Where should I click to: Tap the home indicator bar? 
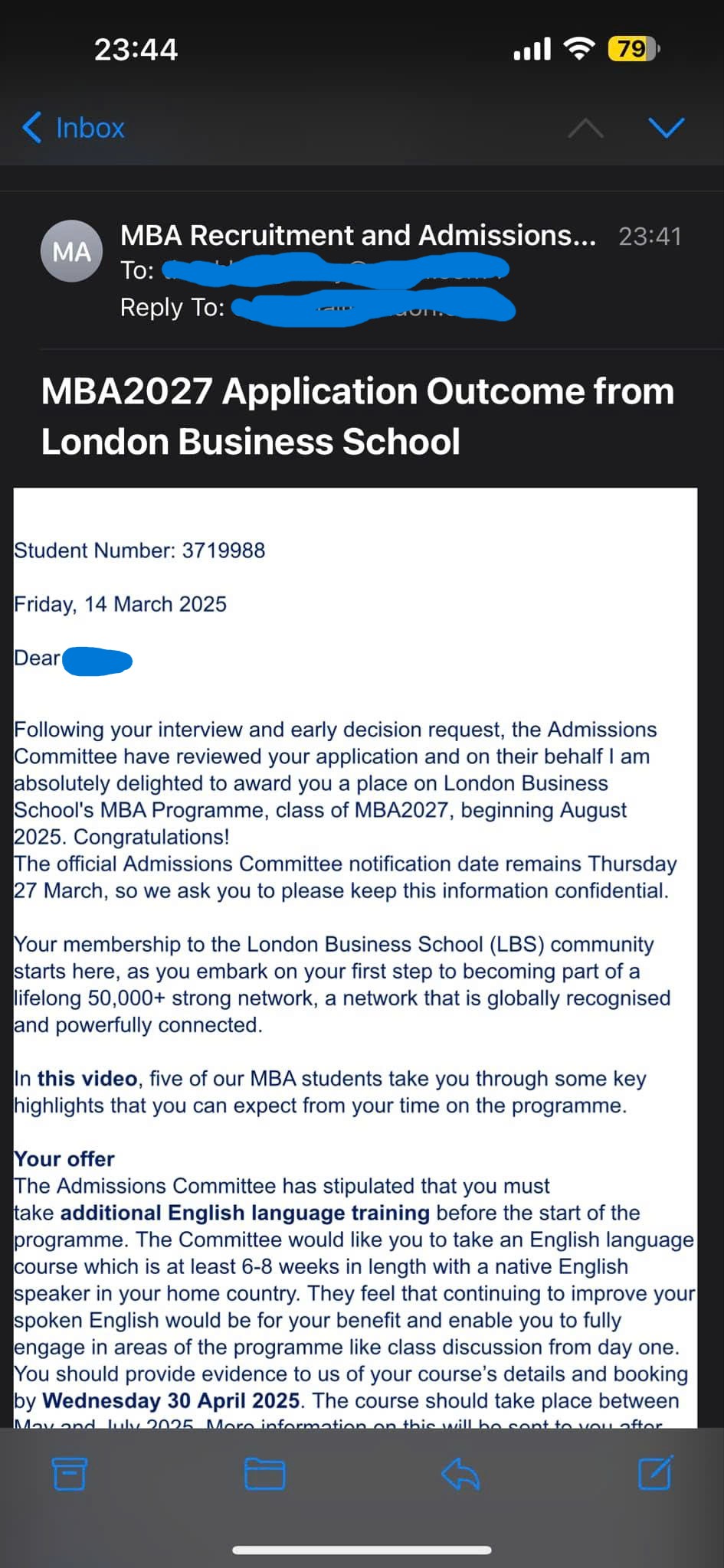[362, 1550]
